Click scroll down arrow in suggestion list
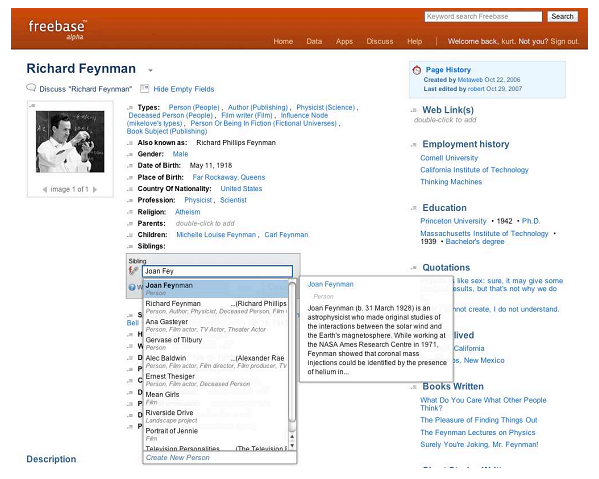Screen dimensions: 599x479 pos(292,445)
